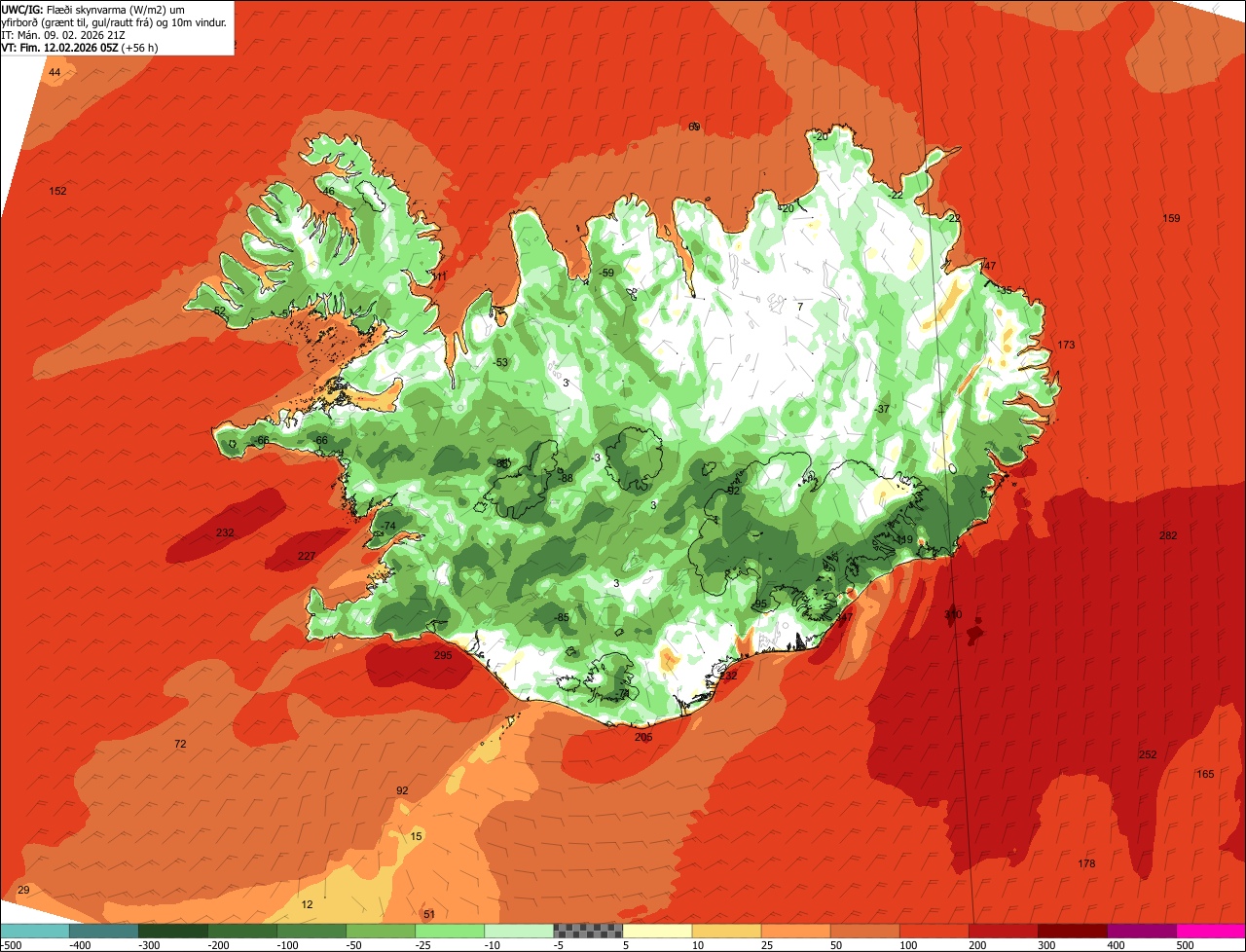
Task: Click the map value -88 near the glacier
Action: 566,478
